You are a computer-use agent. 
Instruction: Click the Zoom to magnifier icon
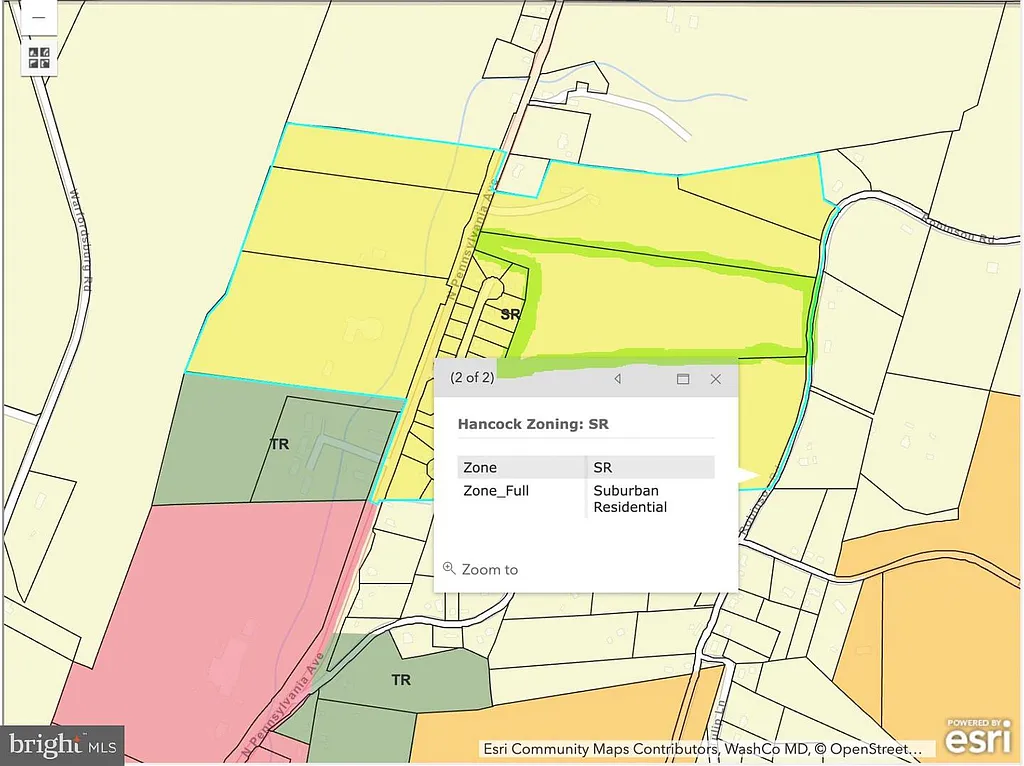tap(449, 568)
